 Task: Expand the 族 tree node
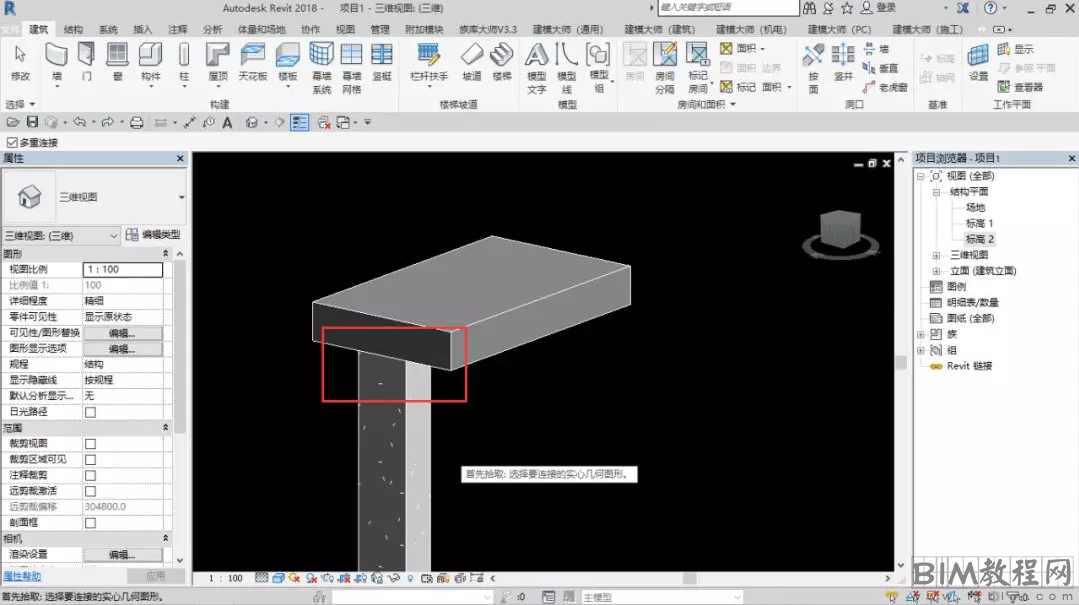tap(920, 334)
